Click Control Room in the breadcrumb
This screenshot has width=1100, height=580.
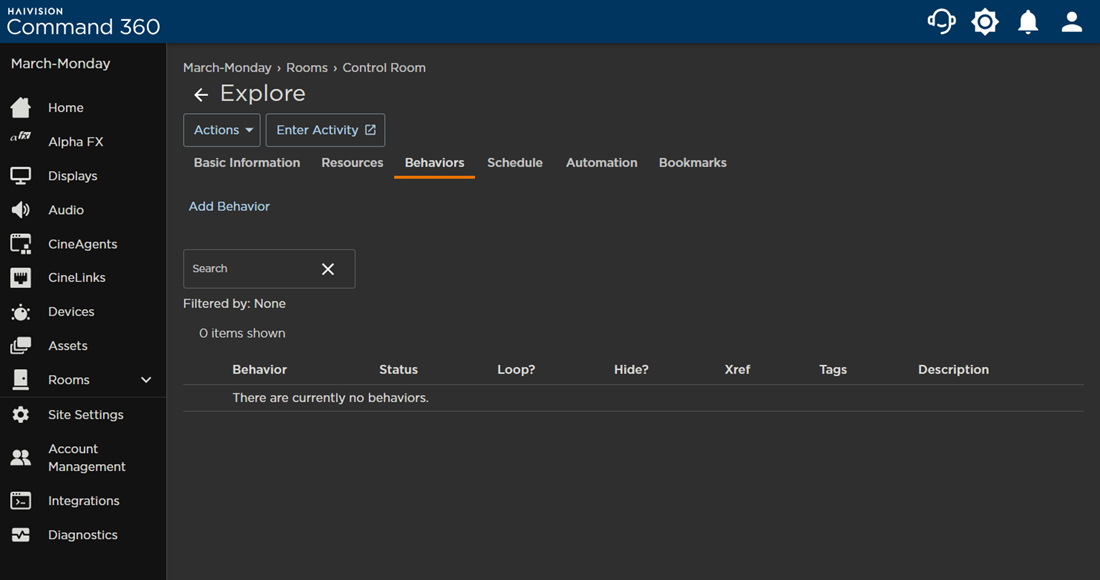tap(384, 68)
